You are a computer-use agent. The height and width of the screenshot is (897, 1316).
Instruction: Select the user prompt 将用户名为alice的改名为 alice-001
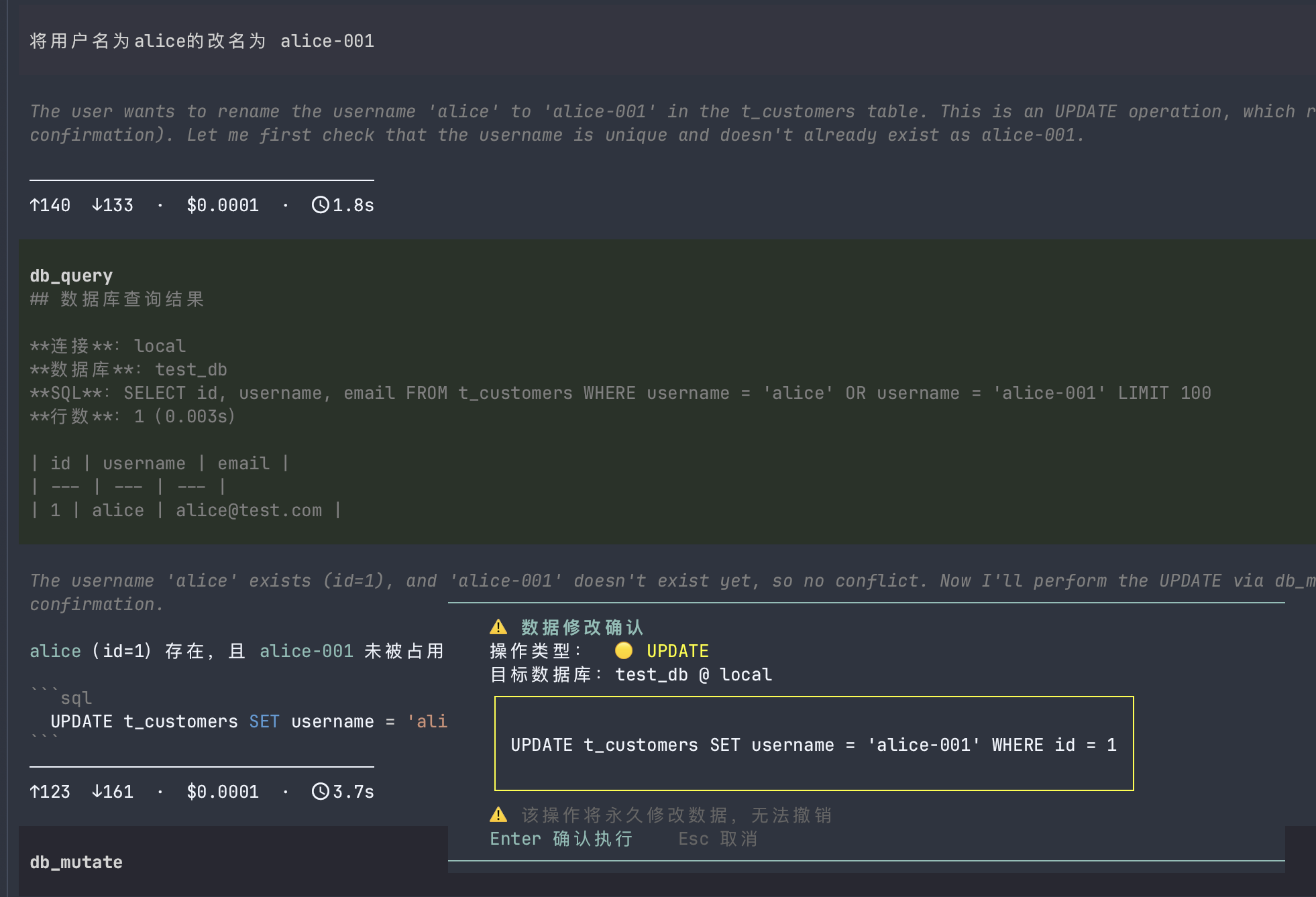[x=202, y=41]
